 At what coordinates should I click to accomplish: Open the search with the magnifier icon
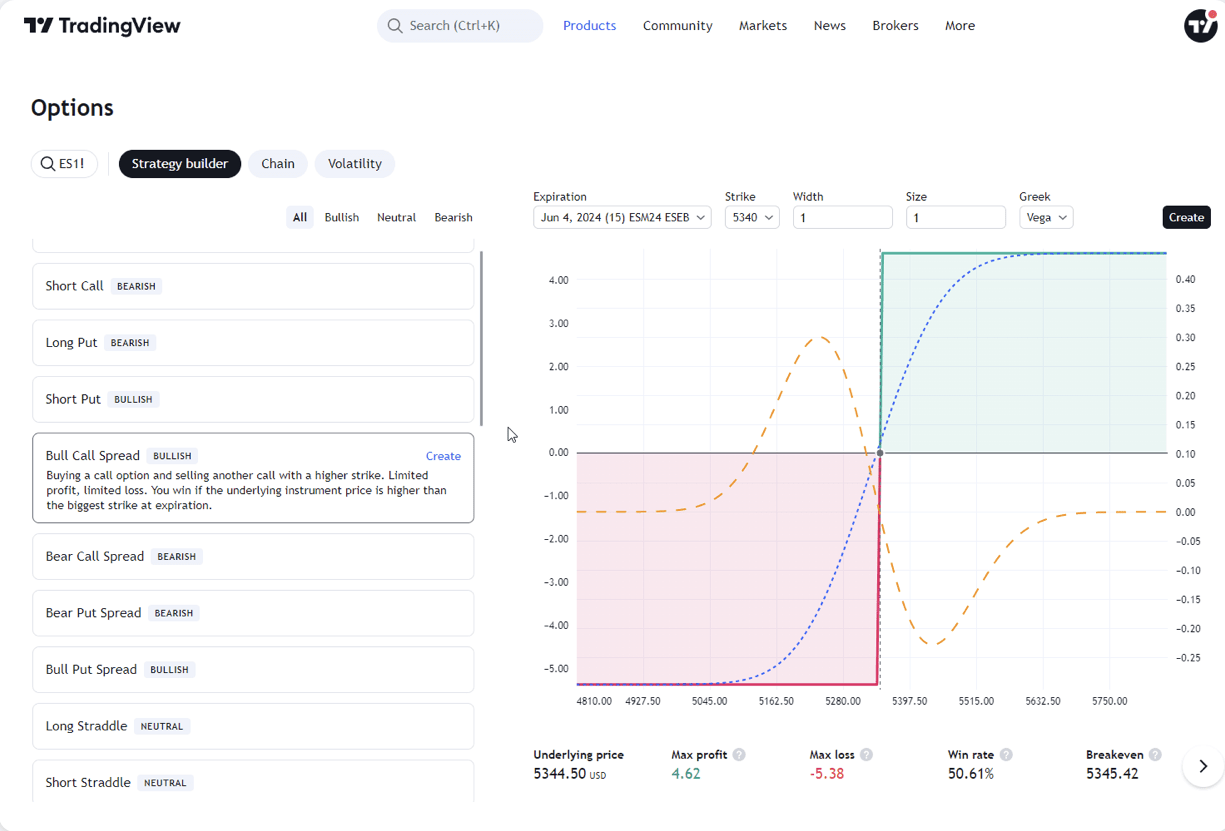click(x=395, y=25)
